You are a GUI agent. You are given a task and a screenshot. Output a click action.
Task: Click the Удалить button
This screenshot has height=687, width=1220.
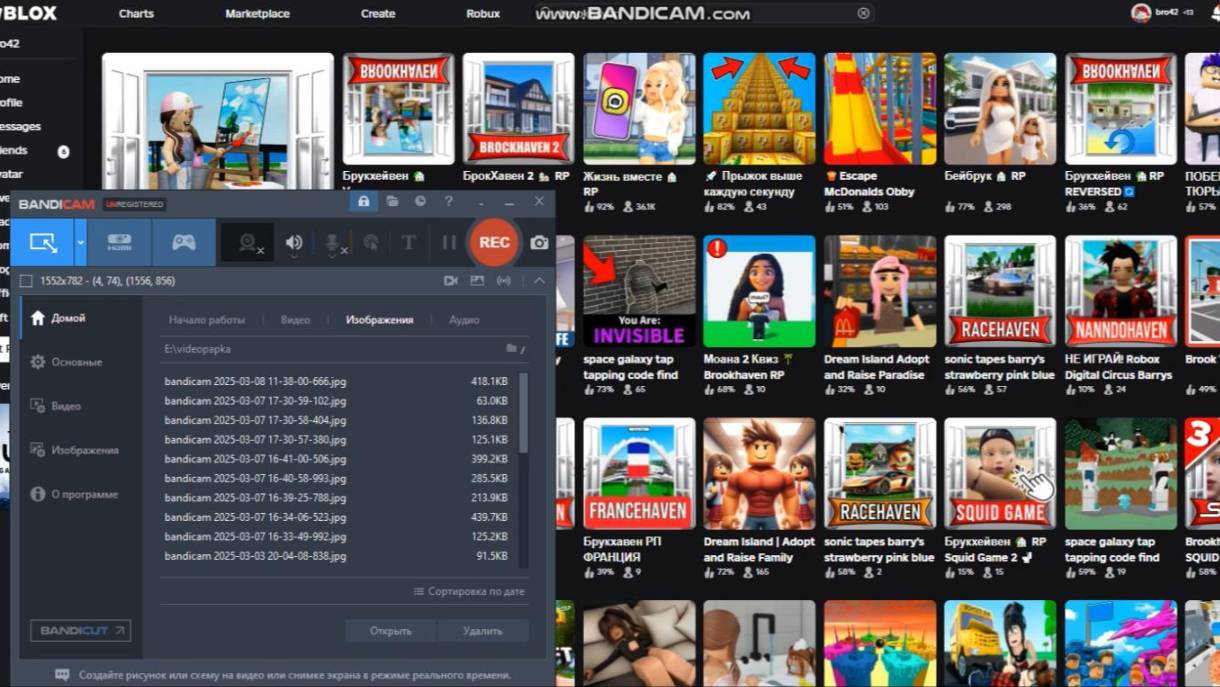483,631
